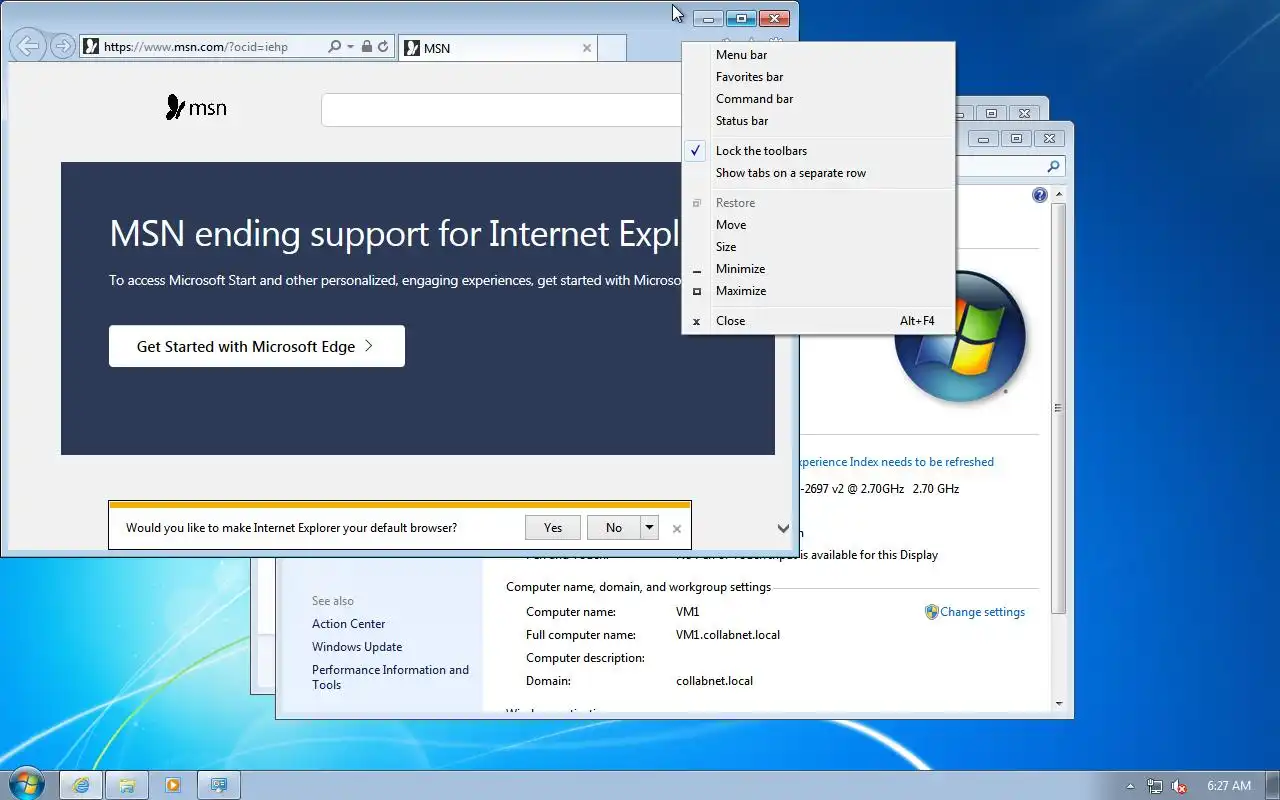Viewport: 1280px width, 800px height.
Task: Uncheck Lock the toolbars
Action: 818,151
